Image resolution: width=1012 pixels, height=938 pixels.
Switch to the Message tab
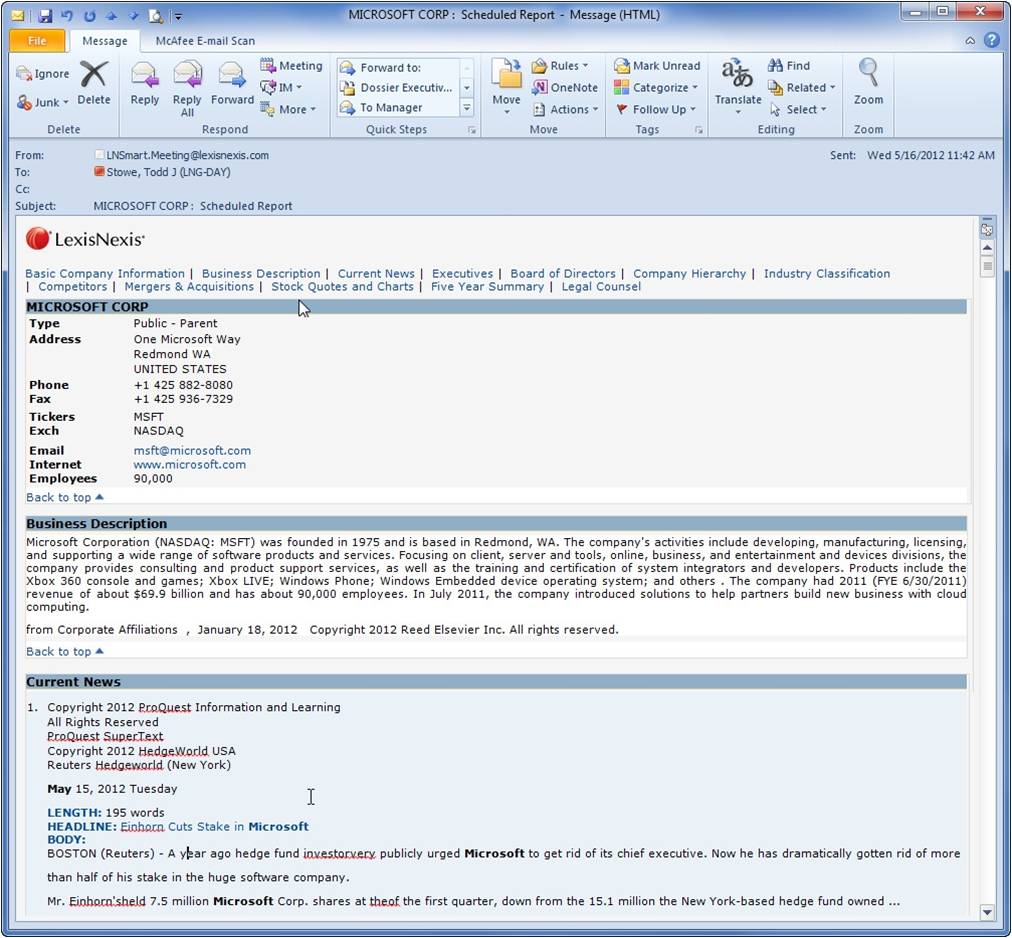click(105, 41)
